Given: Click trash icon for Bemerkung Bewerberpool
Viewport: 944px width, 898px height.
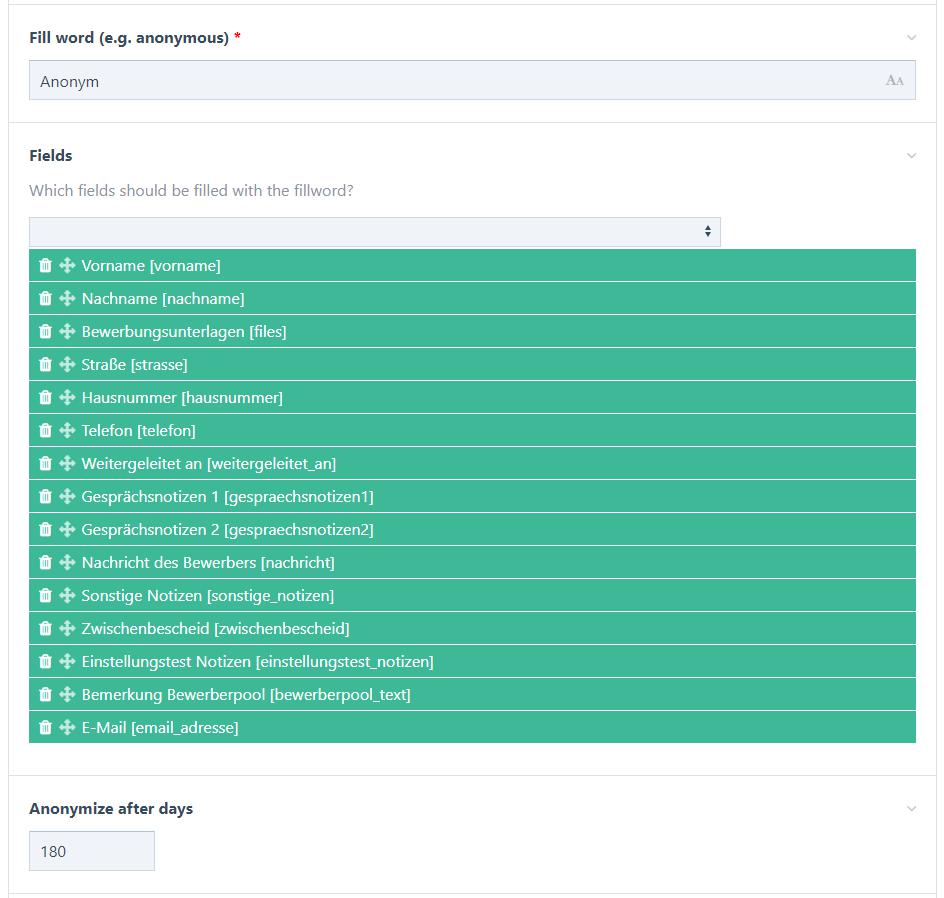Looking at the screenshot, I should coord(45,695).
